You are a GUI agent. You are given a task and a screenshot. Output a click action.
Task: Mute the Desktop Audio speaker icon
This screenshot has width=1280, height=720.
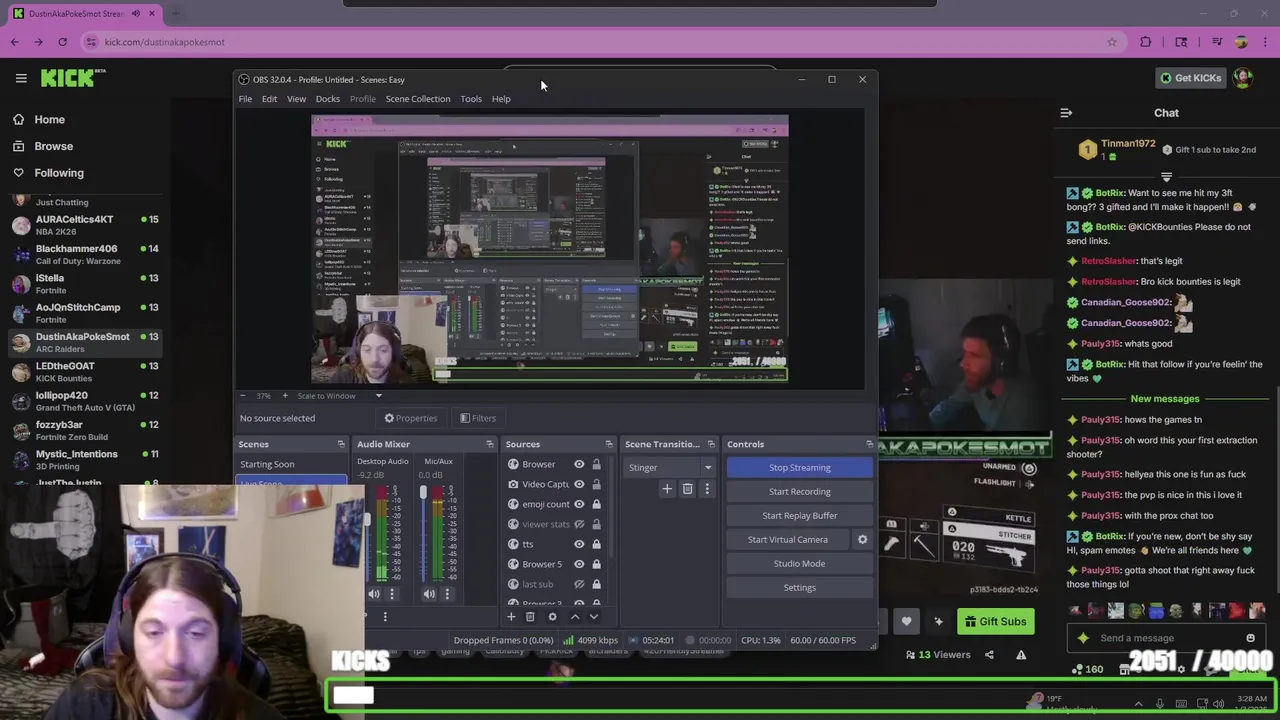374,594
